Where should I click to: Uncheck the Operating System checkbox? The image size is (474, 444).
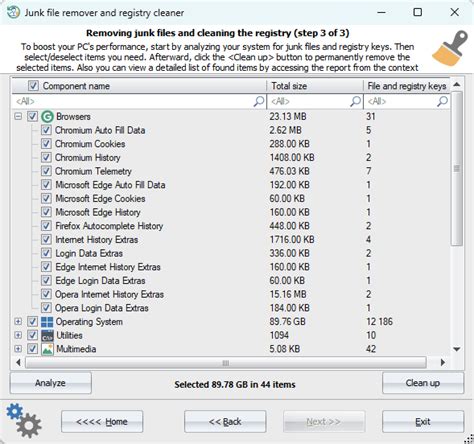click(32, 322)
